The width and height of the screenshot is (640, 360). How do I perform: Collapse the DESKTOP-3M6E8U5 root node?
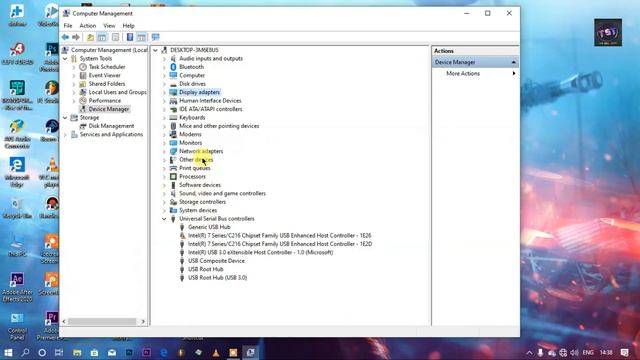(x=156, y=50)
